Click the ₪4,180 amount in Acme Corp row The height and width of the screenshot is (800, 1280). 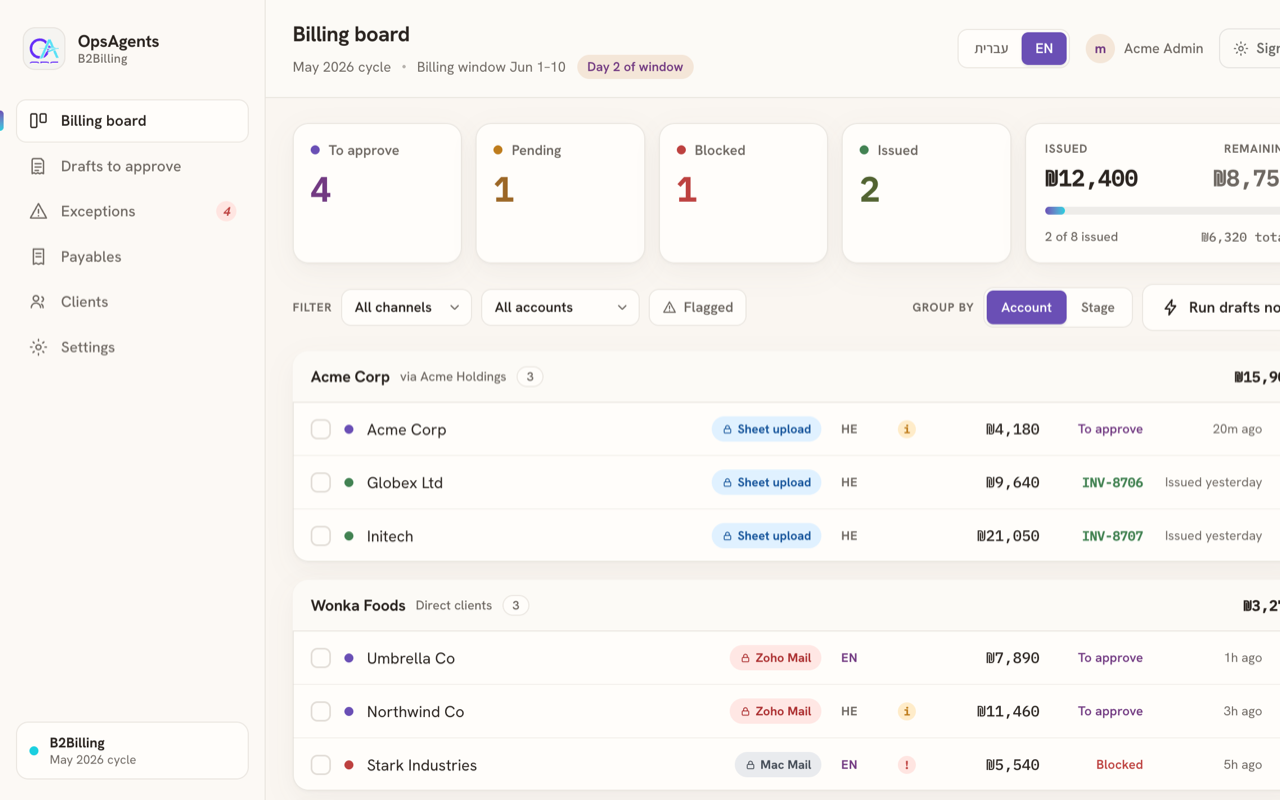point(1012,429)
